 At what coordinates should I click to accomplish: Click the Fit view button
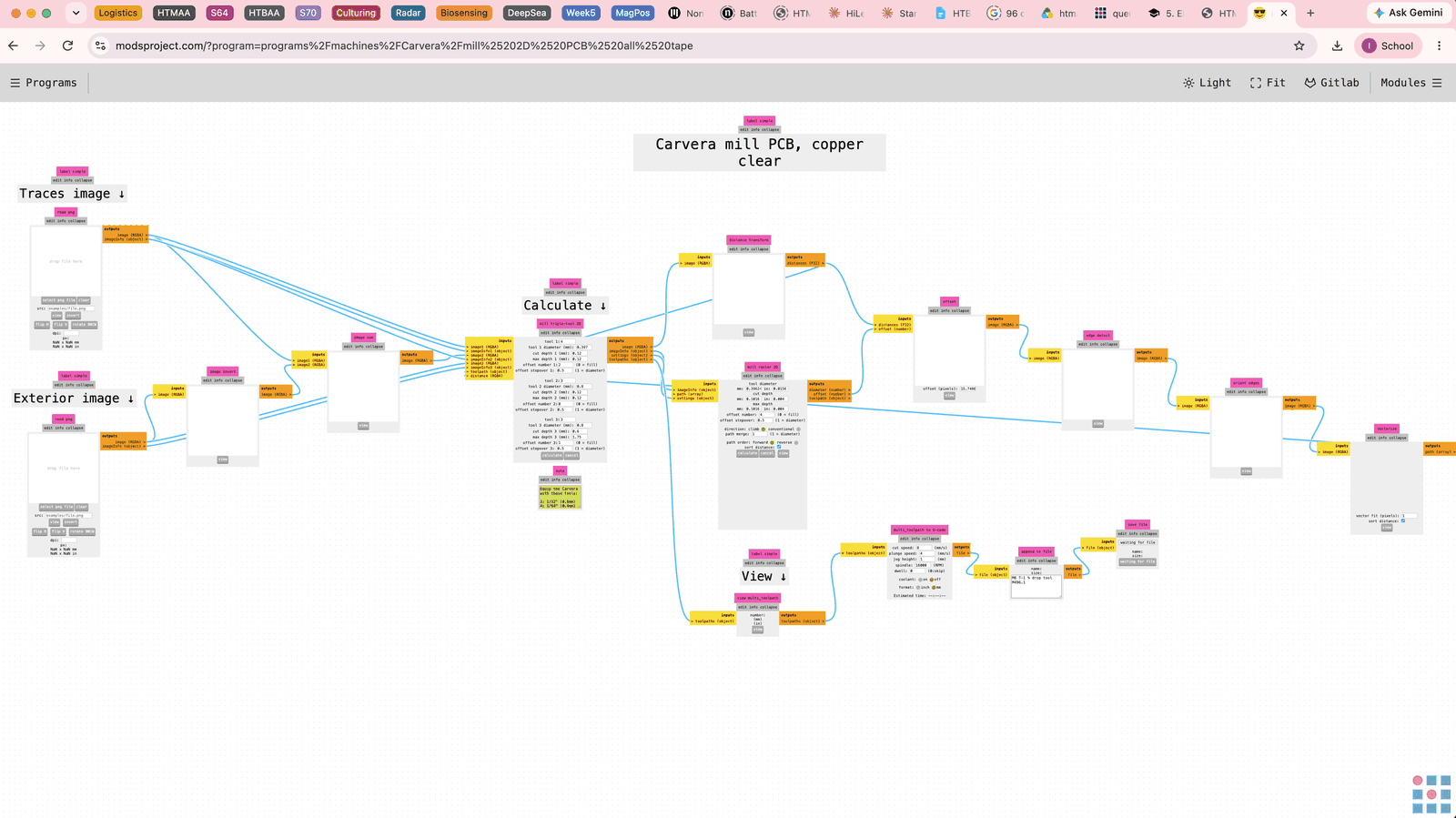pyautogui.click(x=1268, y=83)
